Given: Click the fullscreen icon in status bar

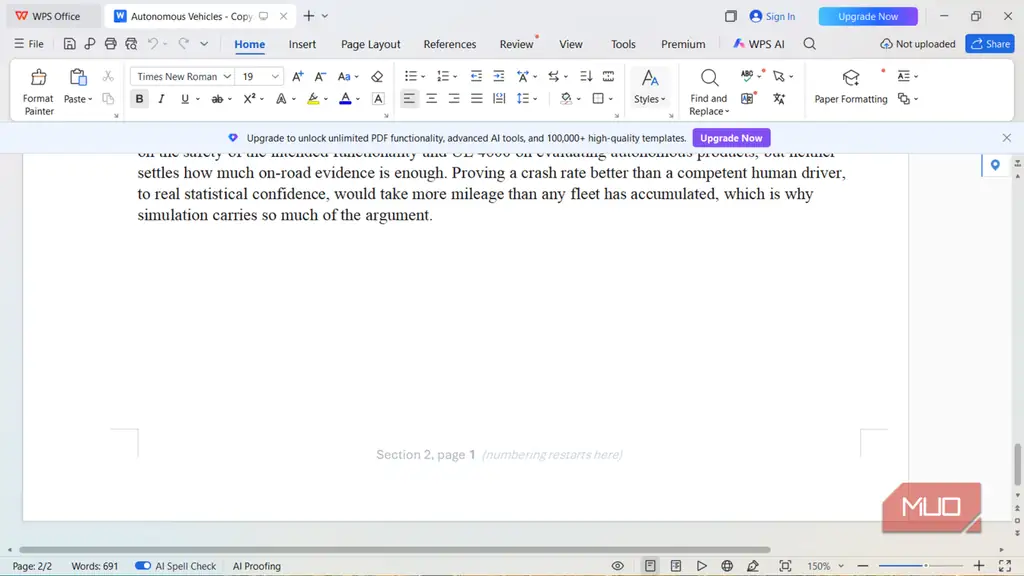Looking at the screenshot, I should 1005,566.
